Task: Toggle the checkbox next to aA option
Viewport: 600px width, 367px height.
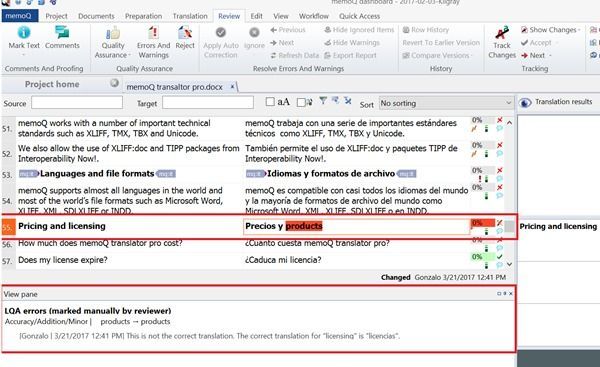Action: 301,102
